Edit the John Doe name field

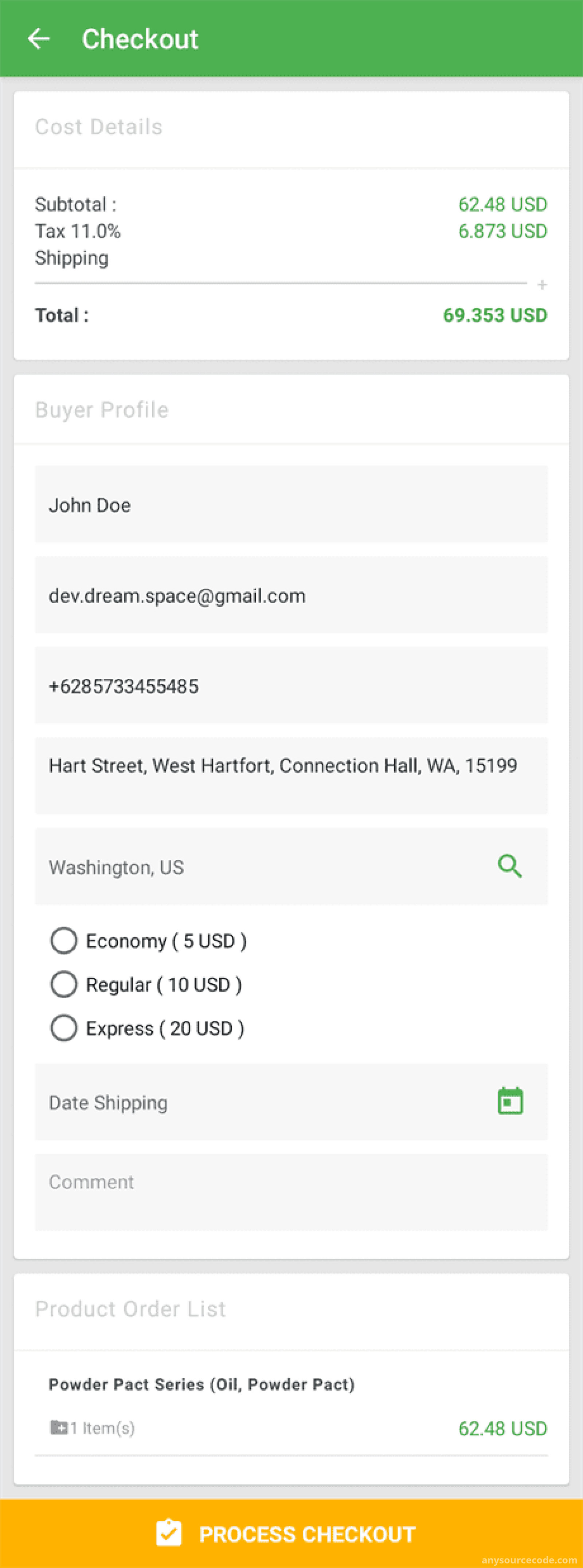pyautogui.click(x=291, y=505)
